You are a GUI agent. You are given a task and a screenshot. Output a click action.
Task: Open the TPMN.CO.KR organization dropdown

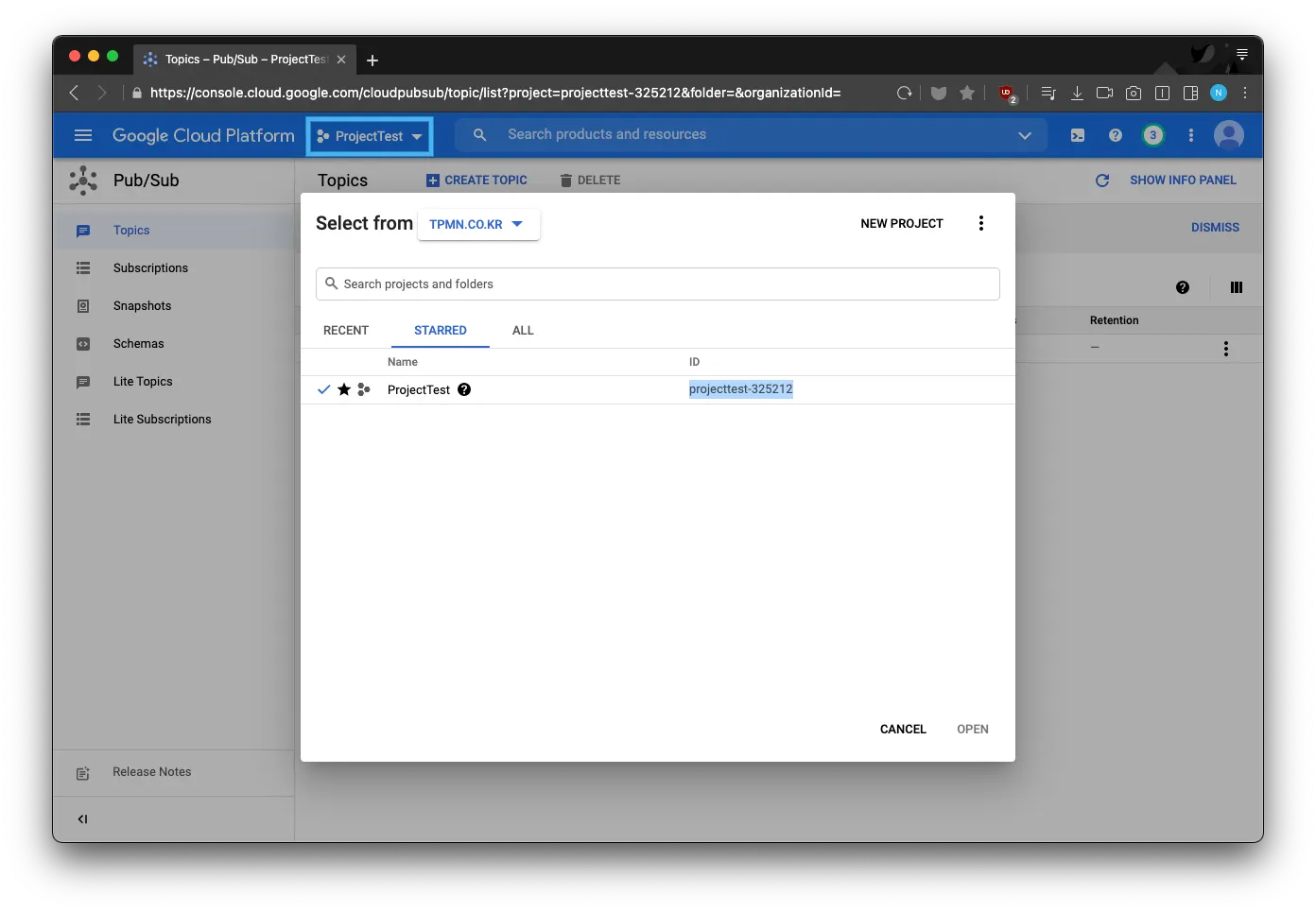(x=478, y=225)
